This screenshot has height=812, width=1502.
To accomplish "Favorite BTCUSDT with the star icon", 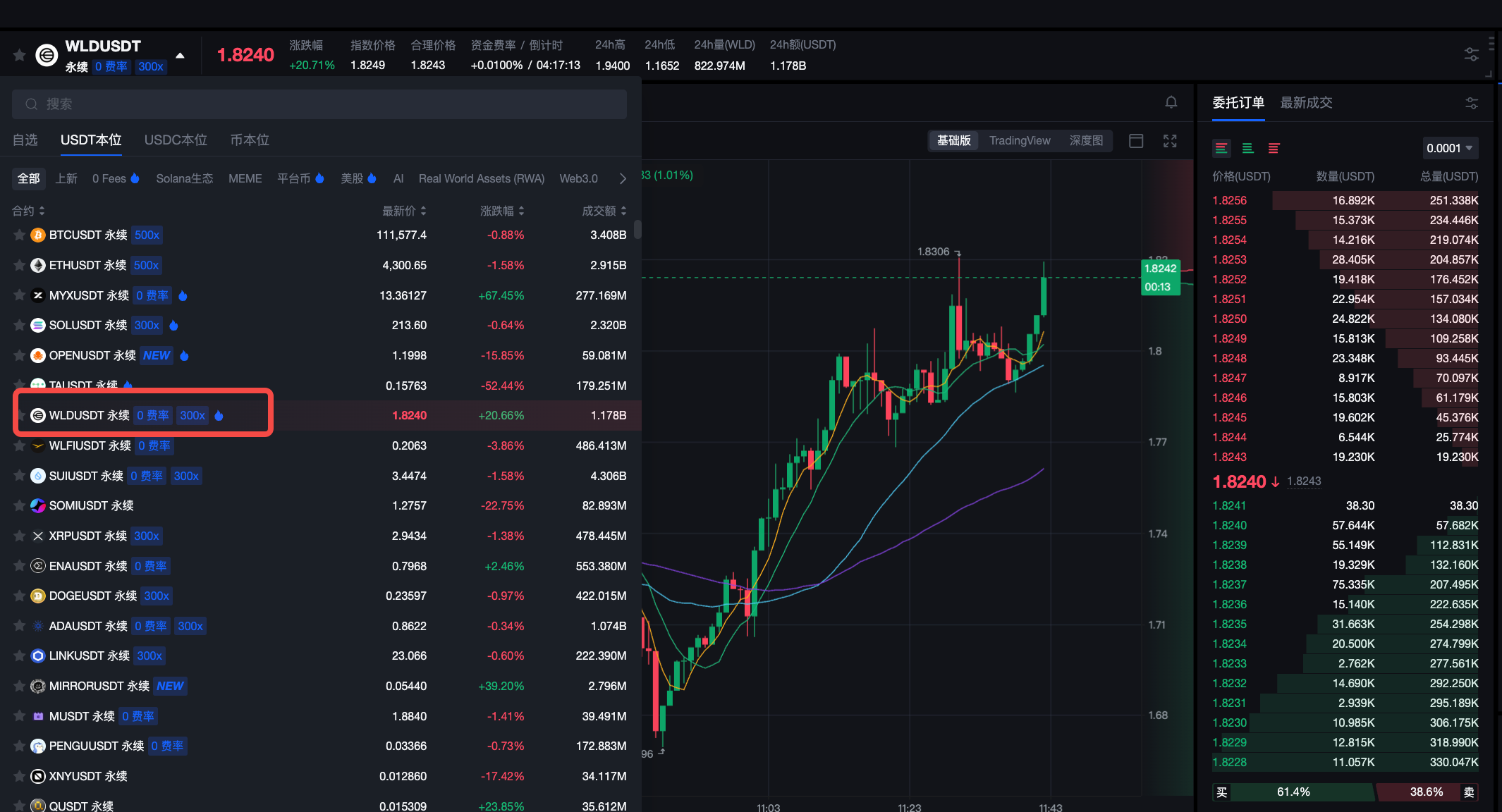I will click(x=20, y=235).
